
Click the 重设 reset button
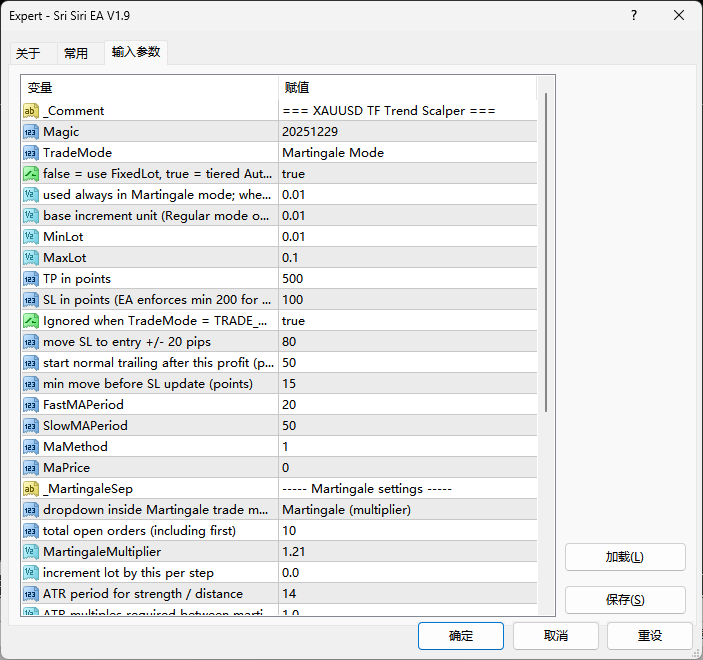(x=650, y=635)
